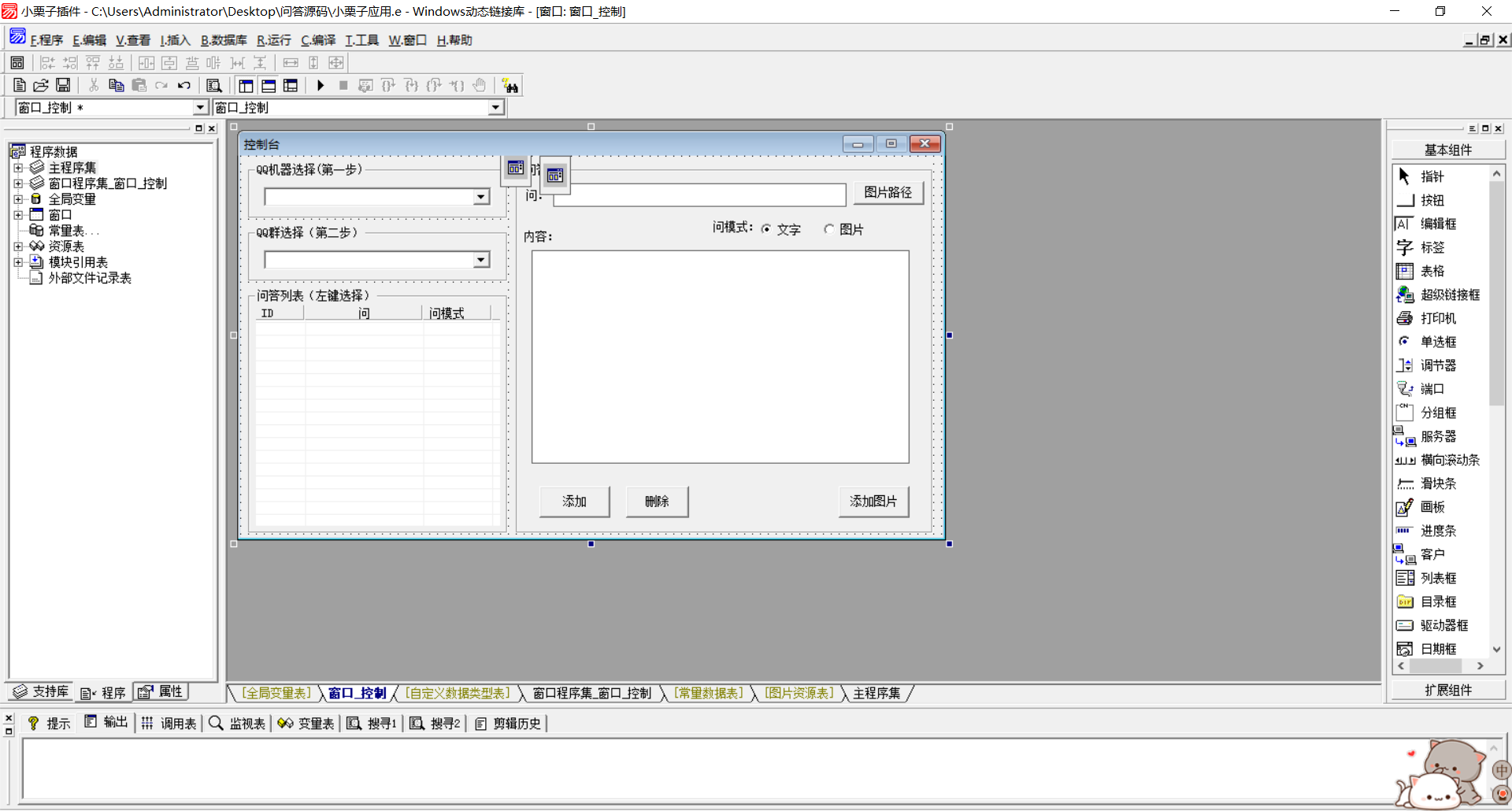The height and width of the screenshot is (811, 1512).
Task: Click the 添加图片 button
Action: pos(873,502)
